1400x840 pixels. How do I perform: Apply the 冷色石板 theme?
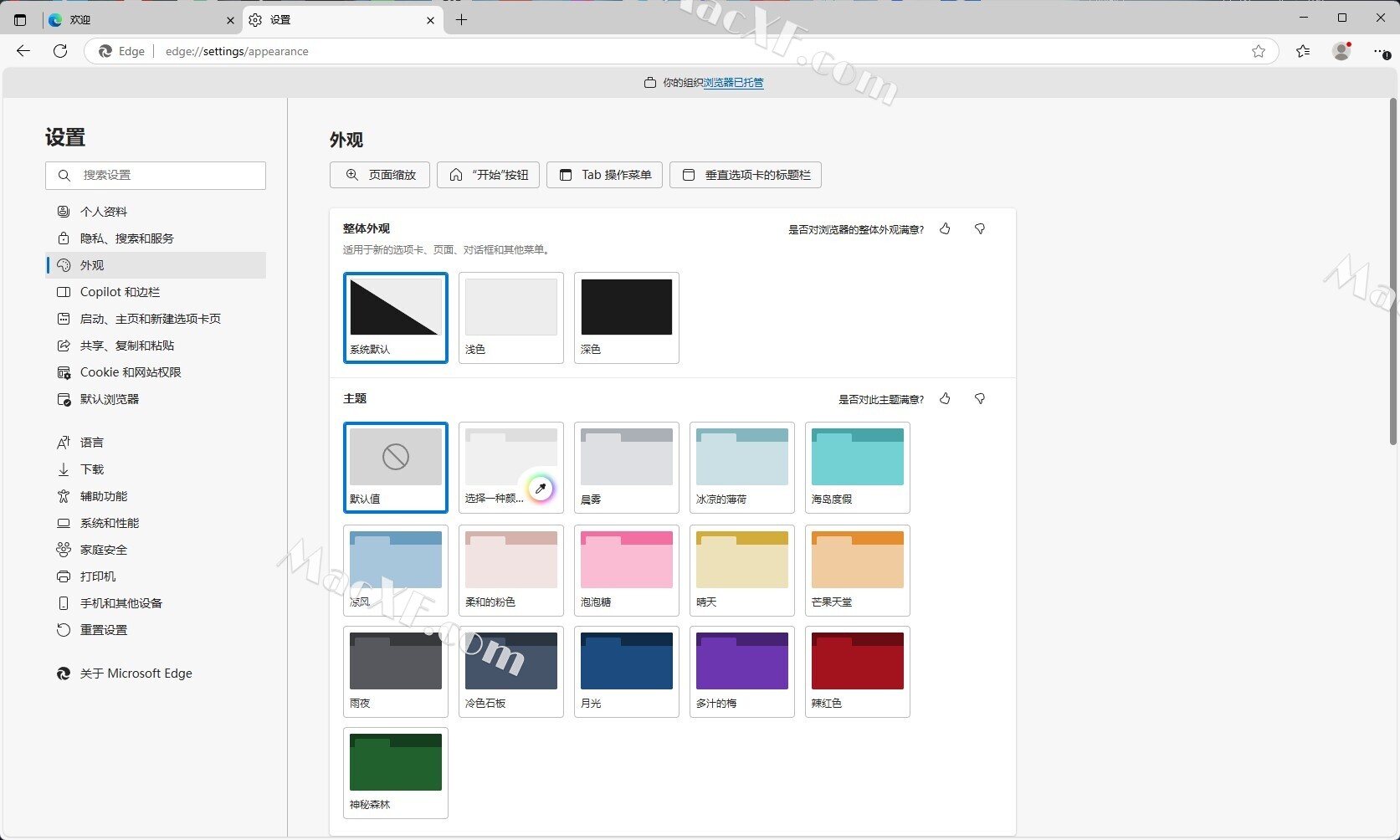click(511, 672)
